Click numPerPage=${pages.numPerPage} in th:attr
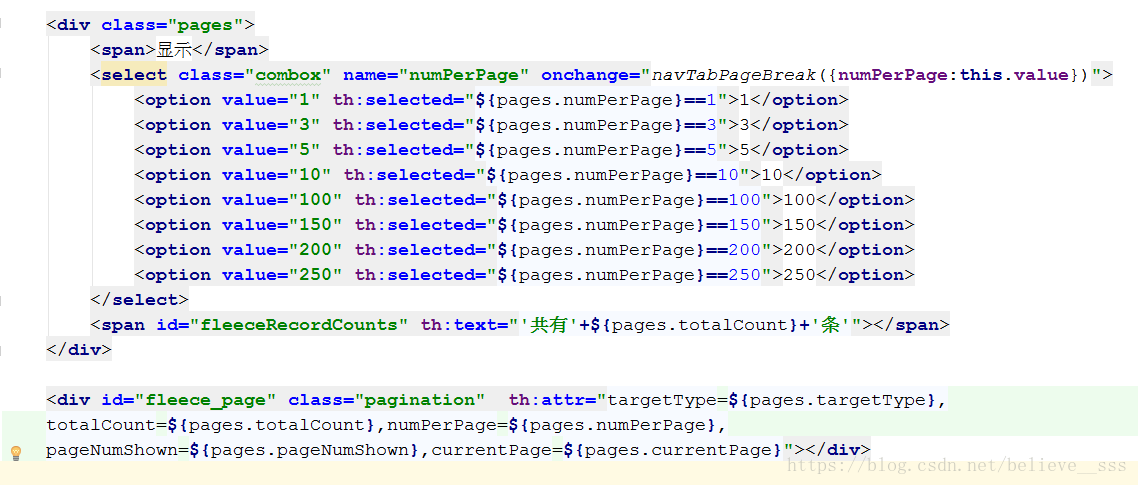Image resolution: width=1138 pixels, height=485 pixels. (552, 425)
